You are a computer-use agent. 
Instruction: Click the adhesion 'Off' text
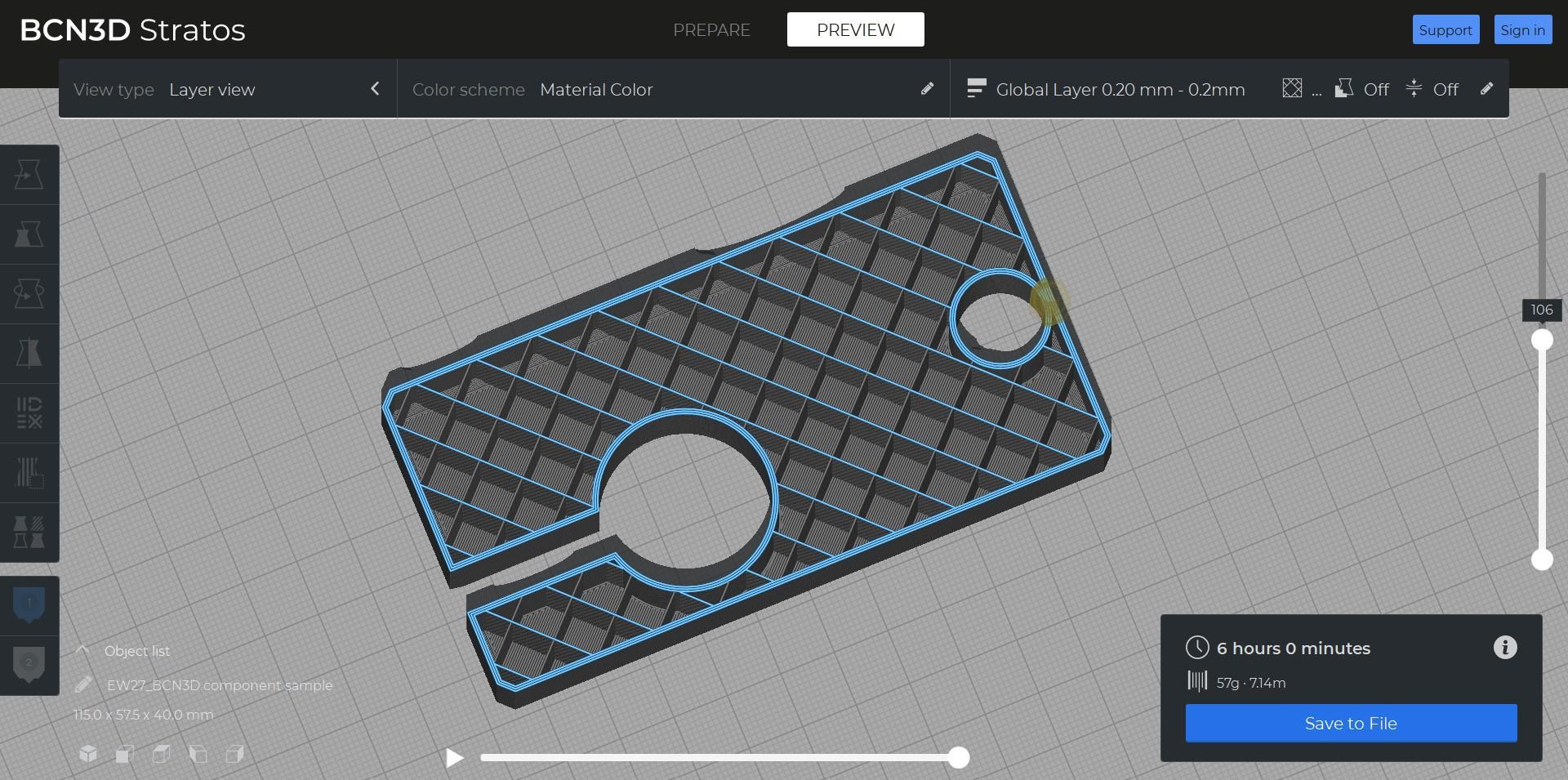coord(1445,89)
